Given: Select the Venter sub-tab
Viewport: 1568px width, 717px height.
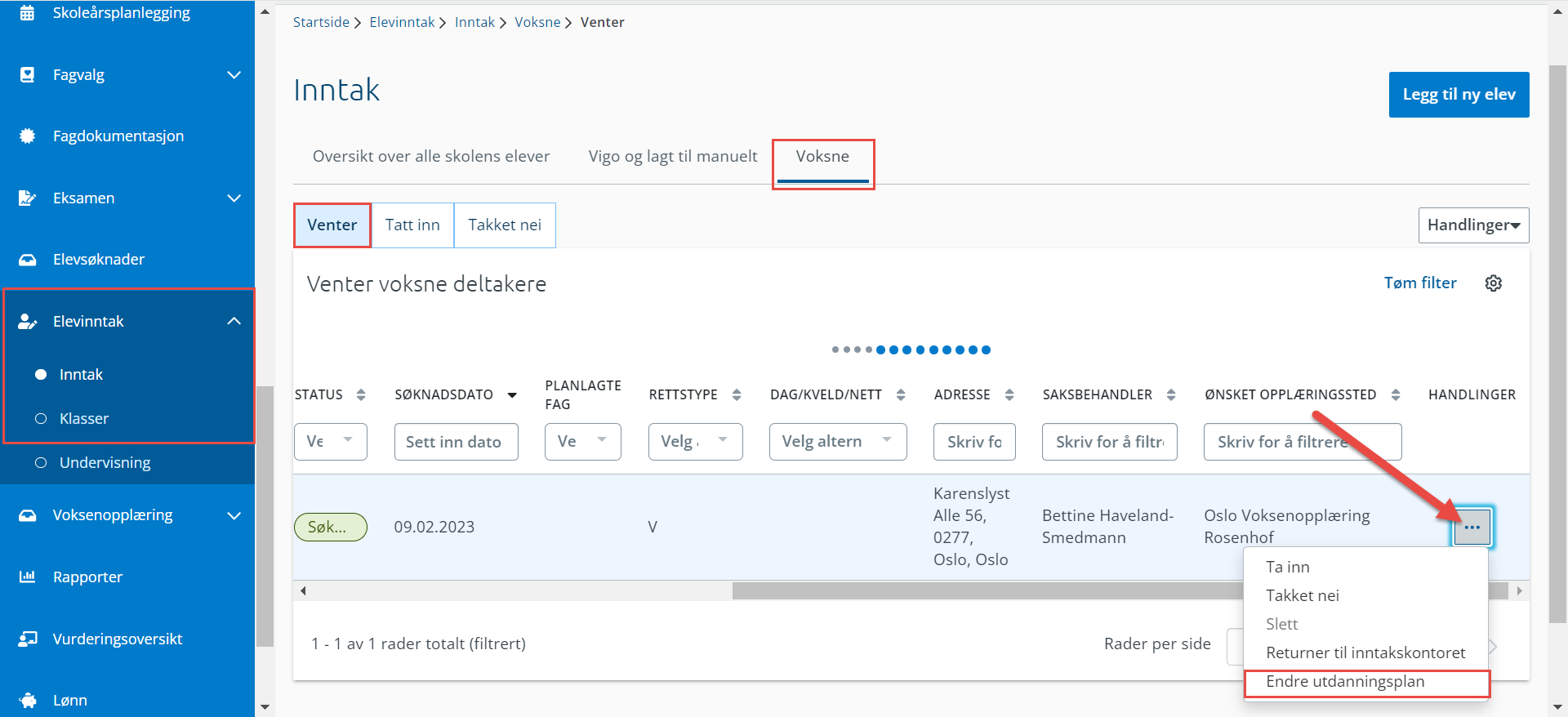Looking at the screenshot, I should click(332, 225).
